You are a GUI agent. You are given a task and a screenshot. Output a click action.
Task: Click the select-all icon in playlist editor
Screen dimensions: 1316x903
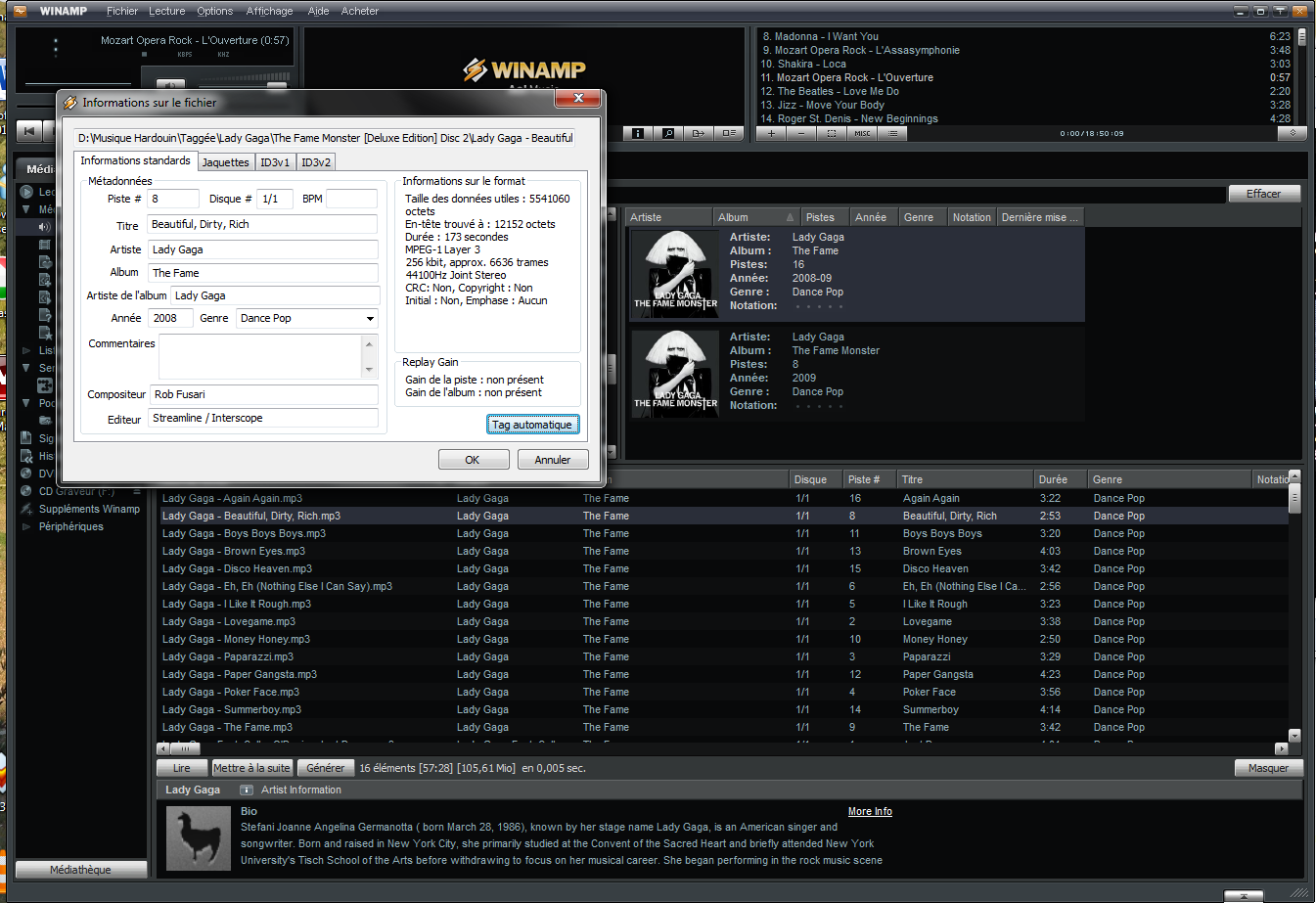832,133
